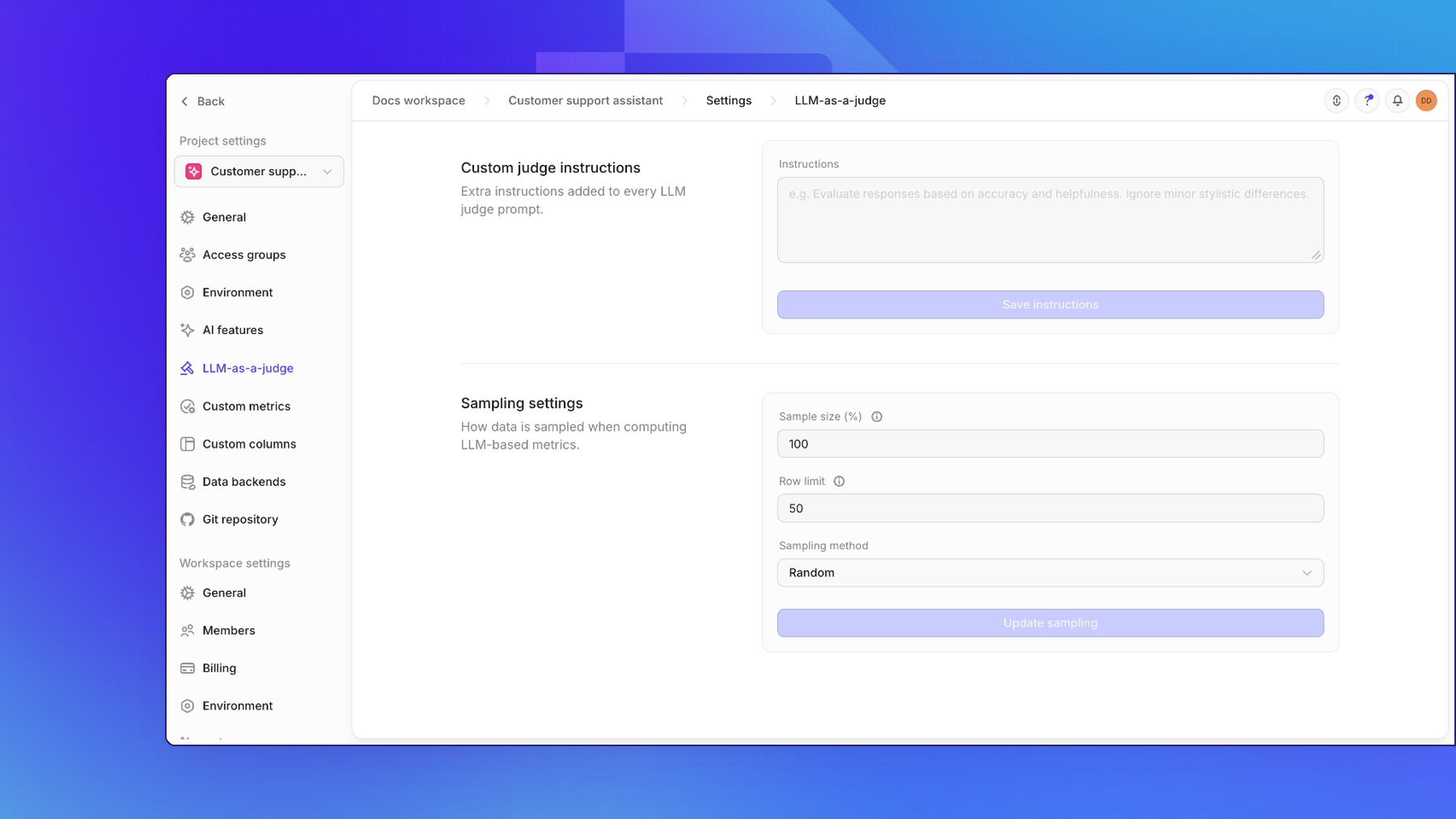Click the Sampling method label
Viewport: 1456px width, 819px height.
coord(823,546)
